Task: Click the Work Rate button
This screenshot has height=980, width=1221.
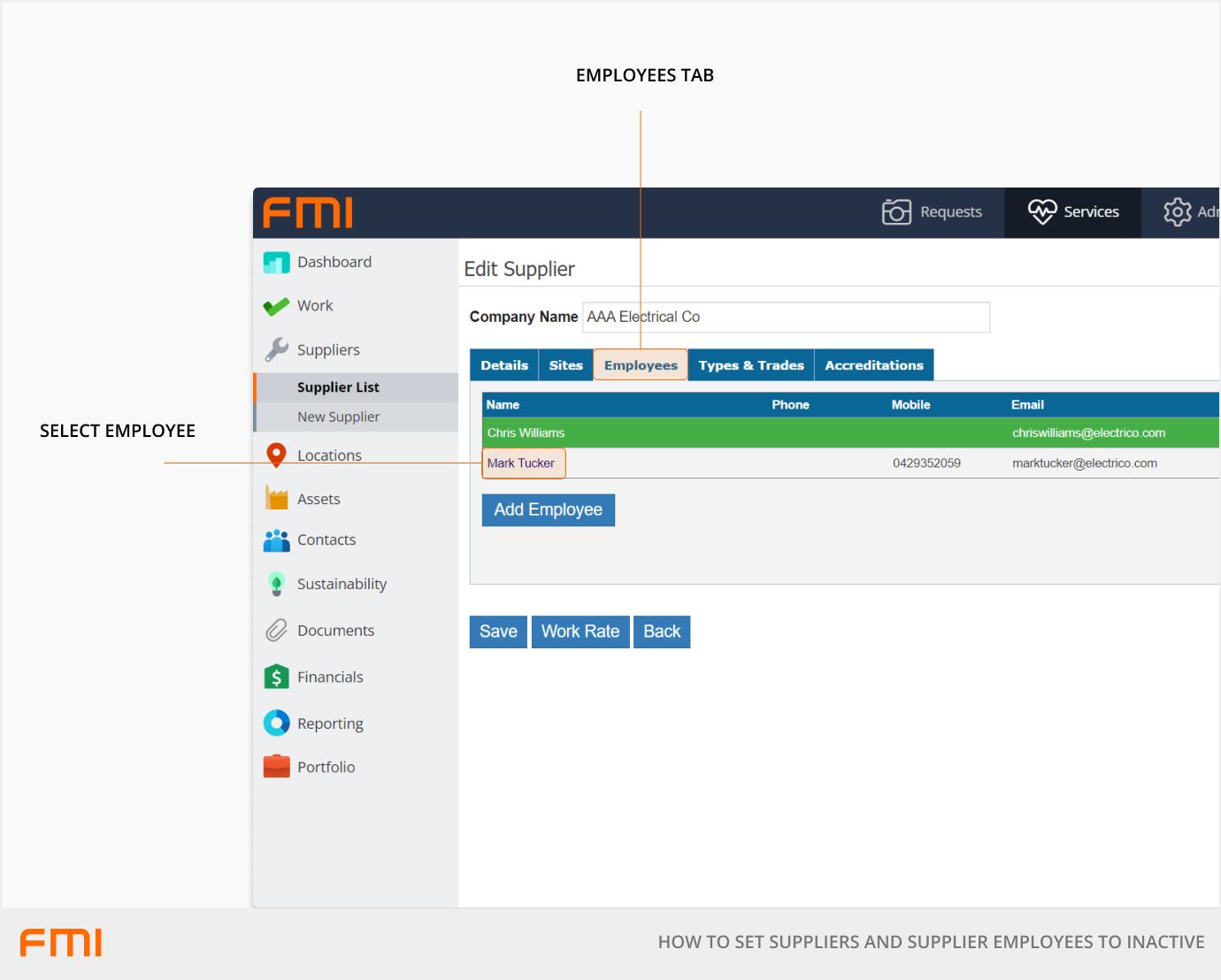Action: (x=580, y=632)
